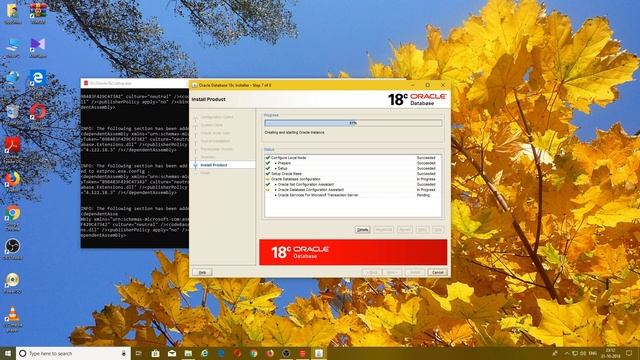This screenshot has width=640, height=360.
Task: Click the Task View taskbar icon
Action: coord(138,353)
